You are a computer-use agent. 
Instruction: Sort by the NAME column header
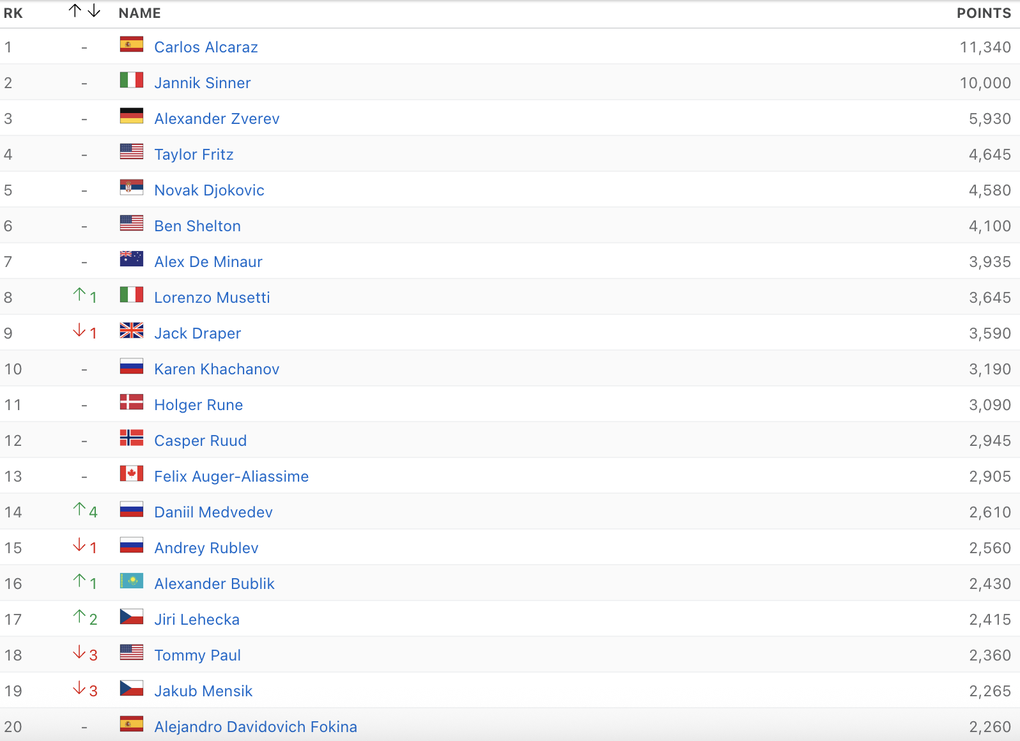(139, 13)
